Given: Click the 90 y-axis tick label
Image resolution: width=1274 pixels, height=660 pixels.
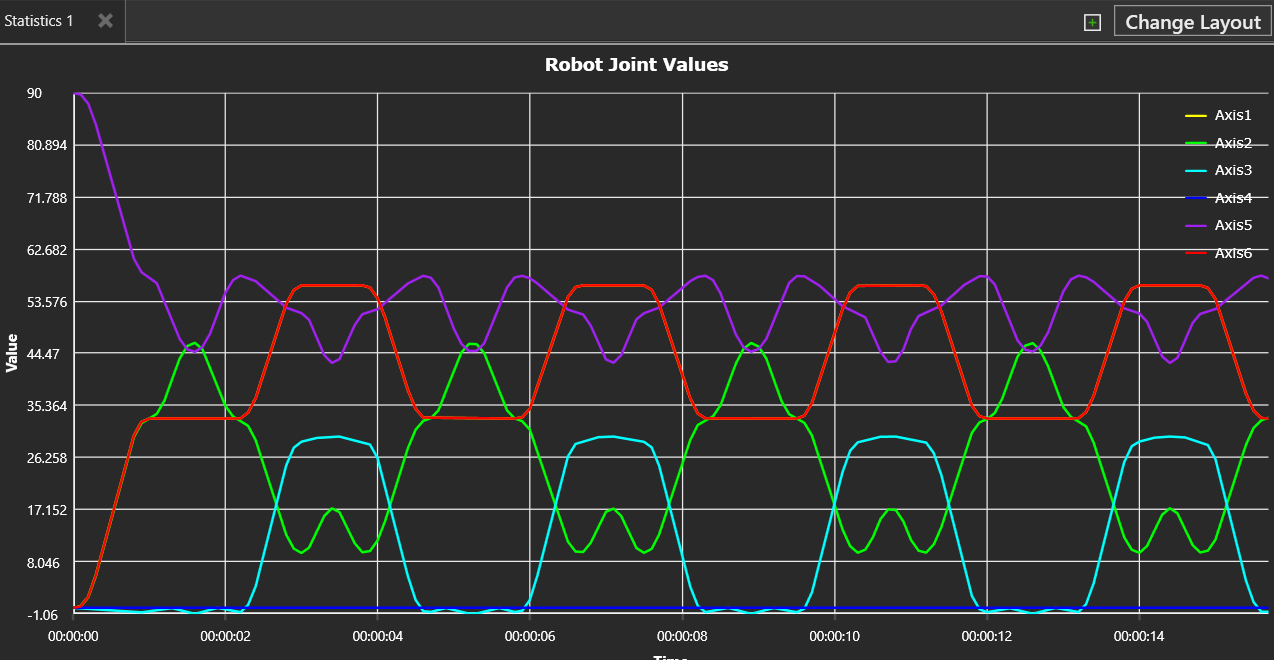Looking at the screenshot, I should click(34, 93).
